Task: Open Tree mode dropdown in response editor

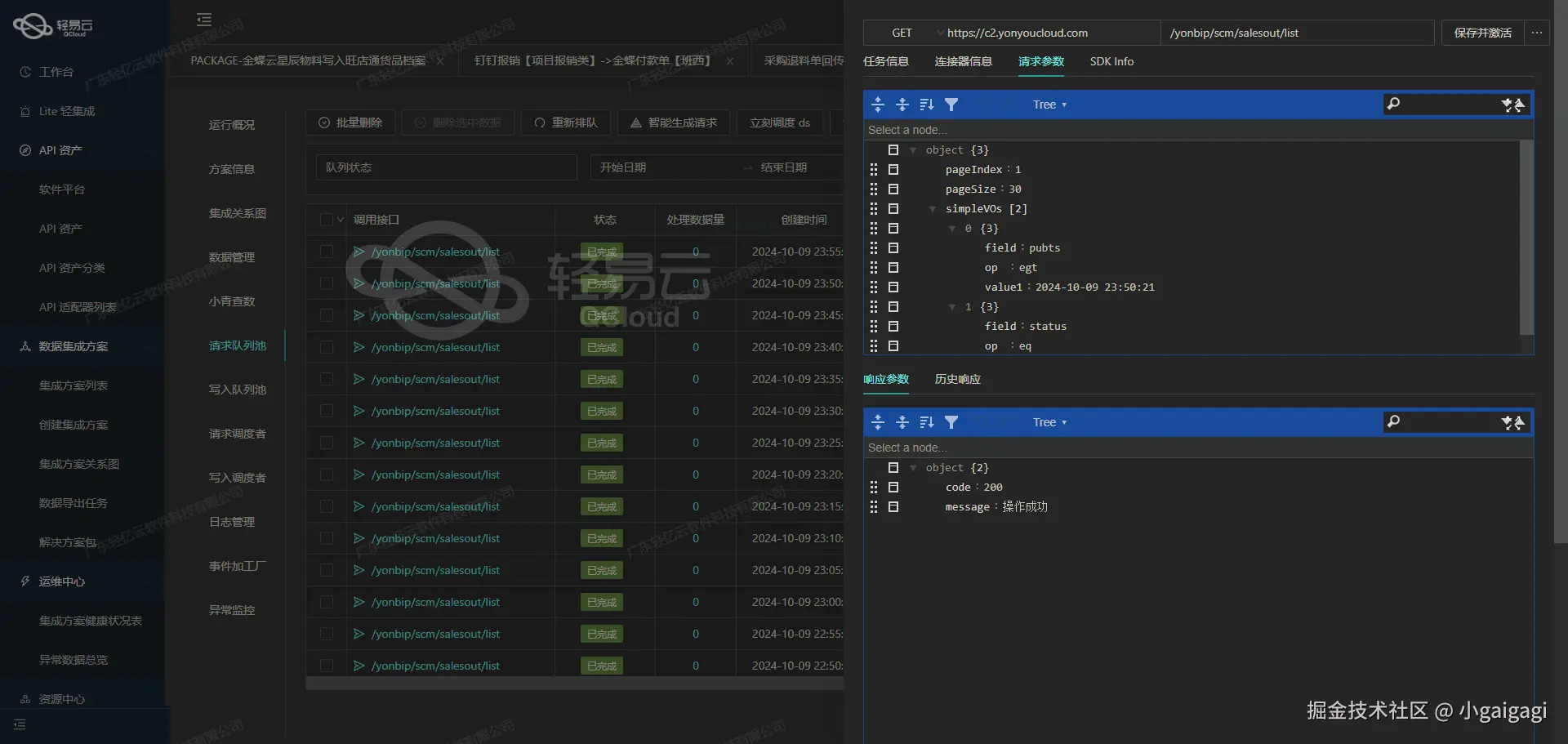Action: [x=1049, y=422]
